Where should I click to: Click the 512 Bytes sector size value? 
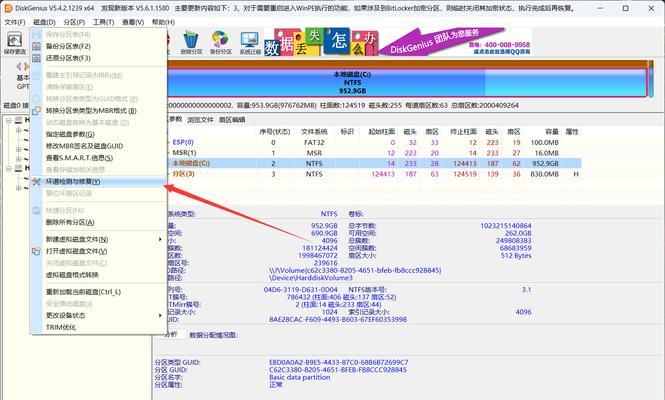click(x=516, y=255)
